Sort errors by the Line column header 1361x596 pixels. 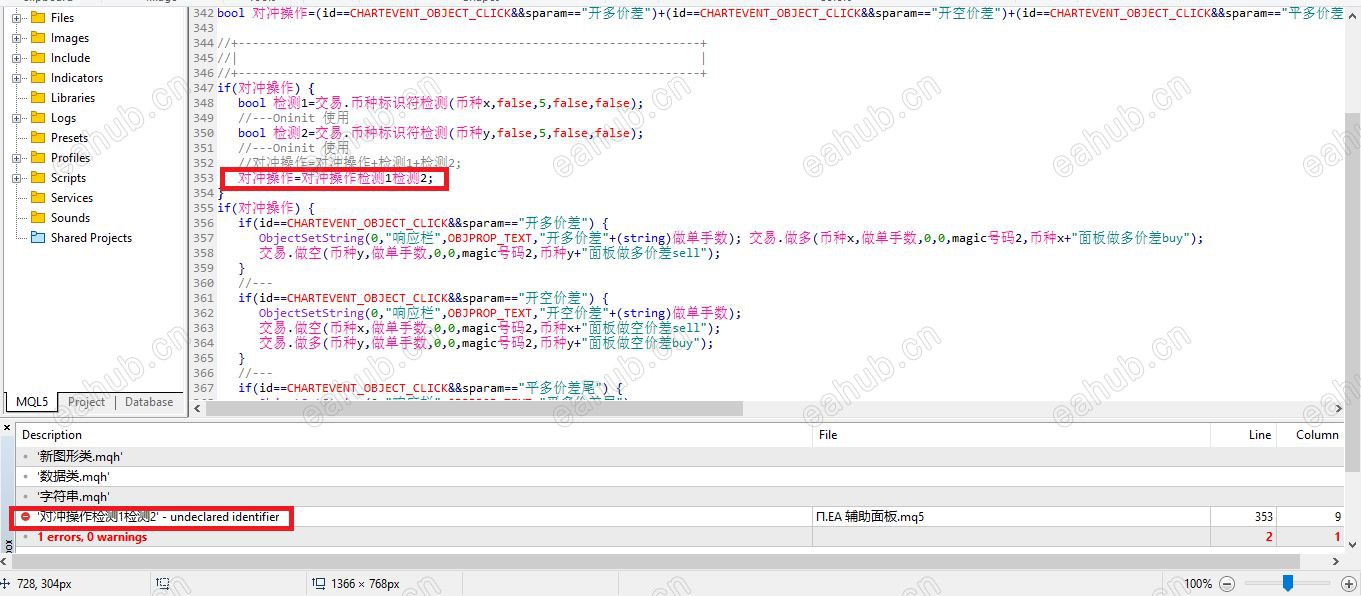[x=1244, y=435]
